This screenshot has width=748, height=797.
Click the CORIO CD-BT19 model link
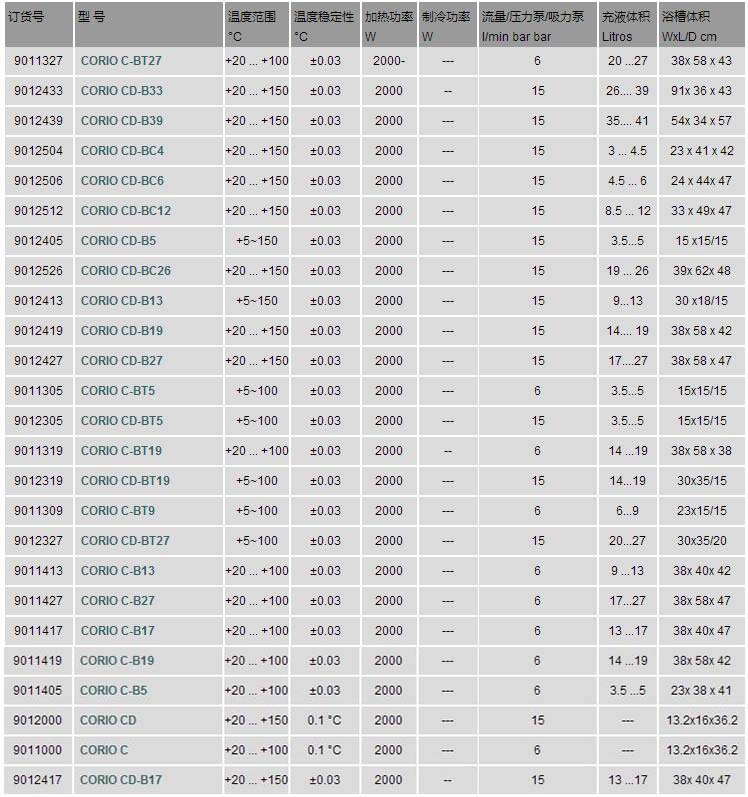[125, 481]
